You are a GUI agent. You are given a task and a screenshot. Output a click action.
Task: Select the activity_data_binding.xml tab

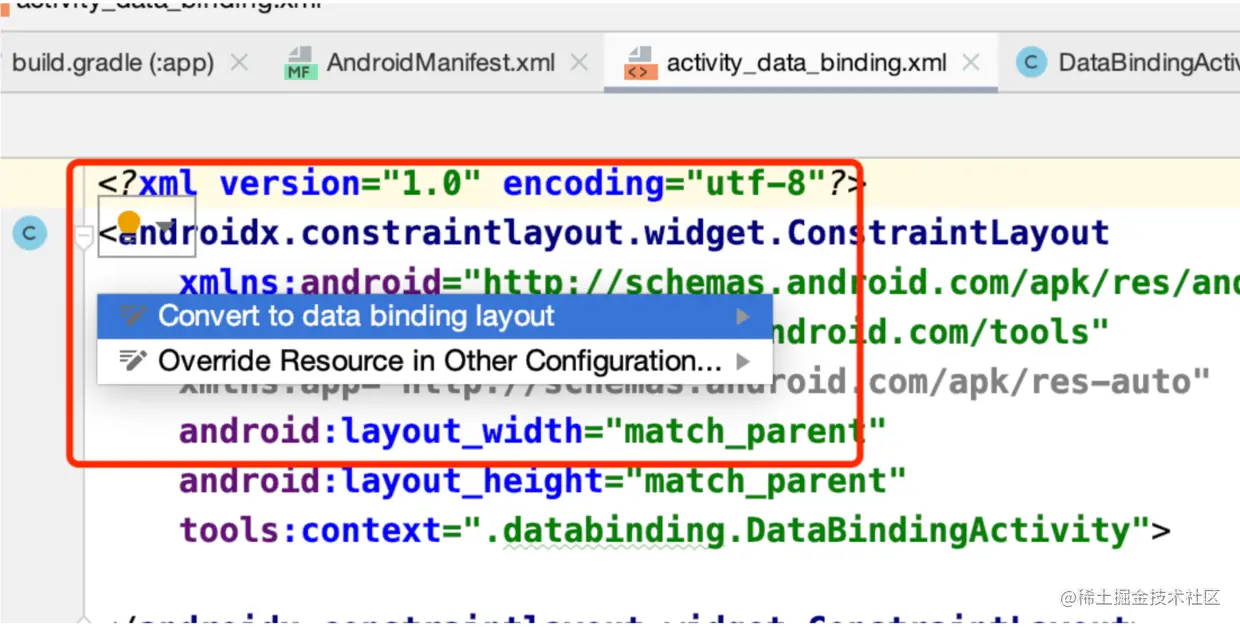pos(806,63)
